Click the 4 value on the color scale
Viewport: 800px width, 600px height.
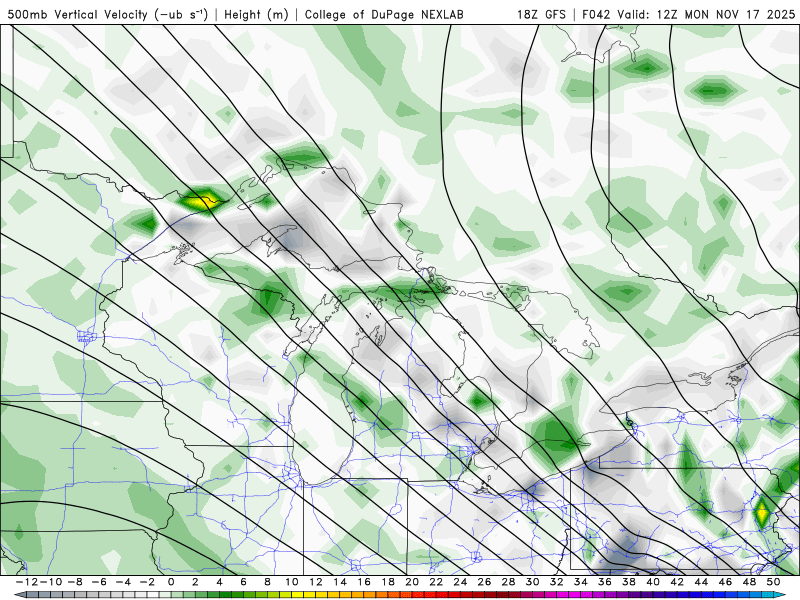coord(219,582)
